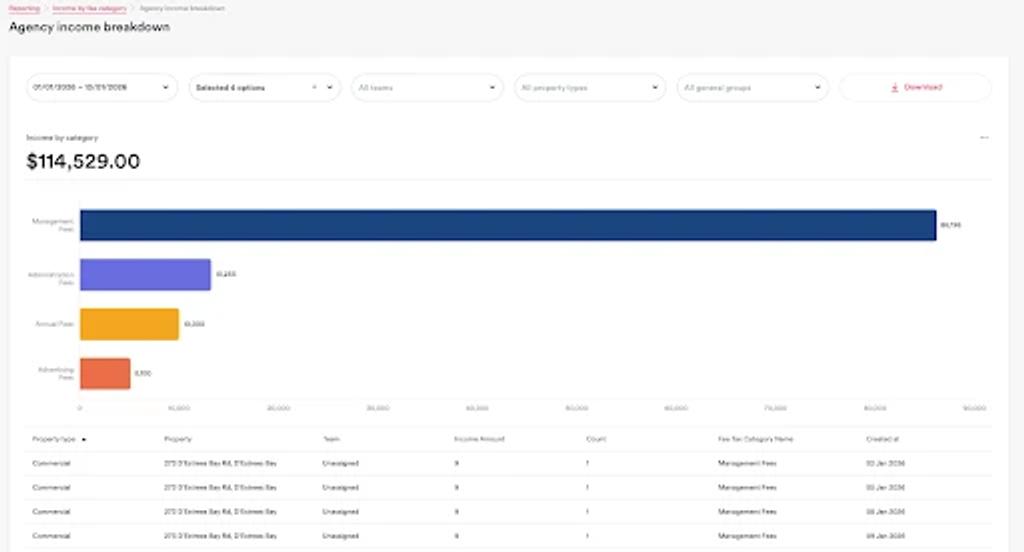Click the Annual Fees axis label
This screenshot has height=552, width=1024.
point(54,324)
